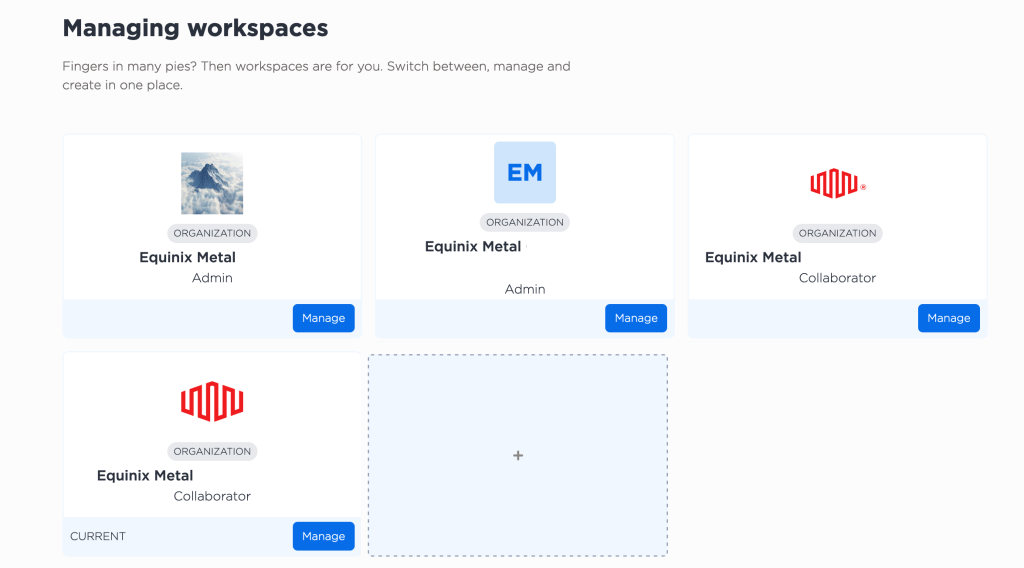Screen dimensions: 1024x568
Task: Click the plus icon to create a workspace
Action: point(518,455)
